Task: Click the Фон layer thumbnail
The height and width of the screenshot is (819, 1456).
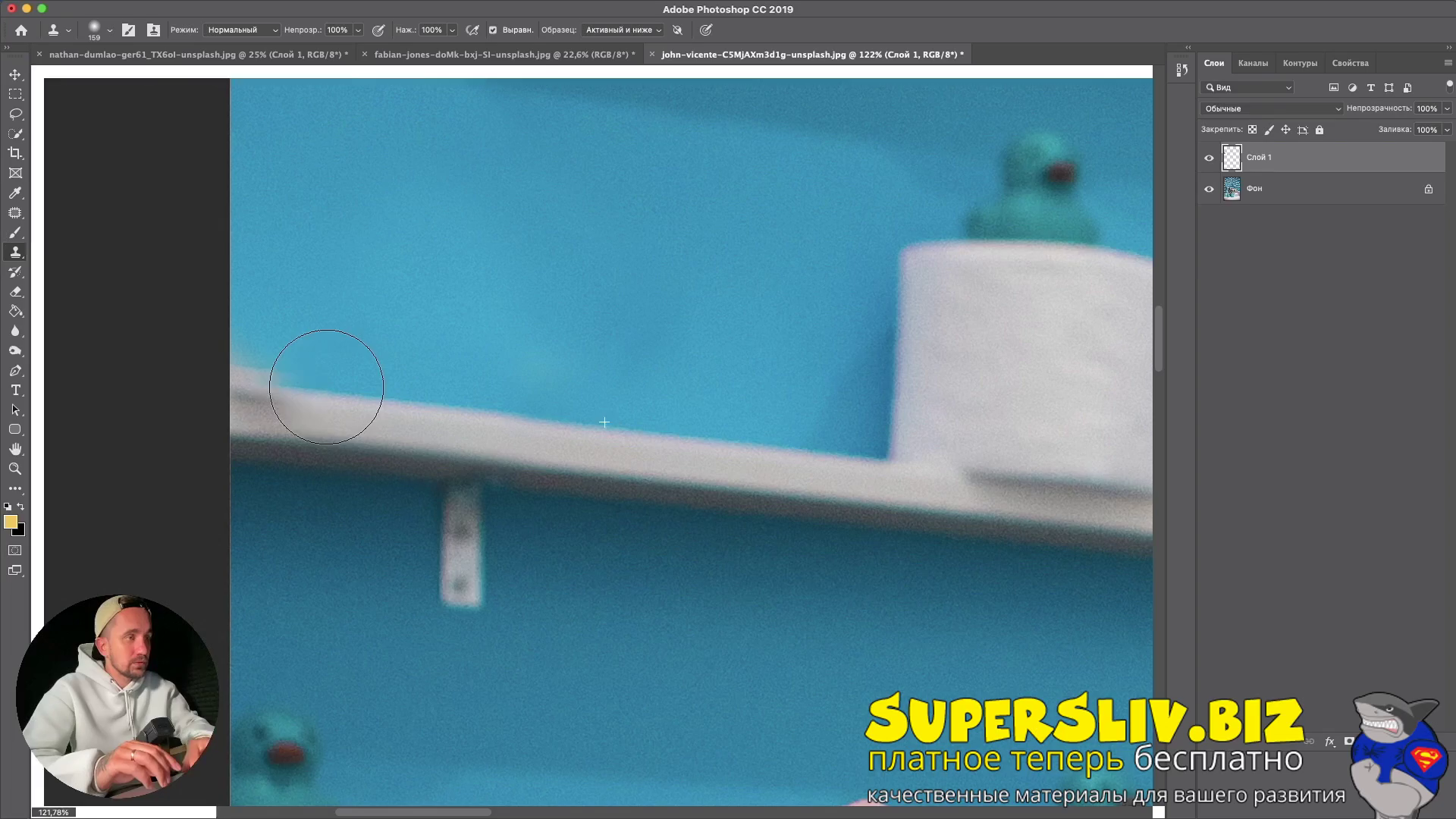Action: click(x=1232, y=189)
